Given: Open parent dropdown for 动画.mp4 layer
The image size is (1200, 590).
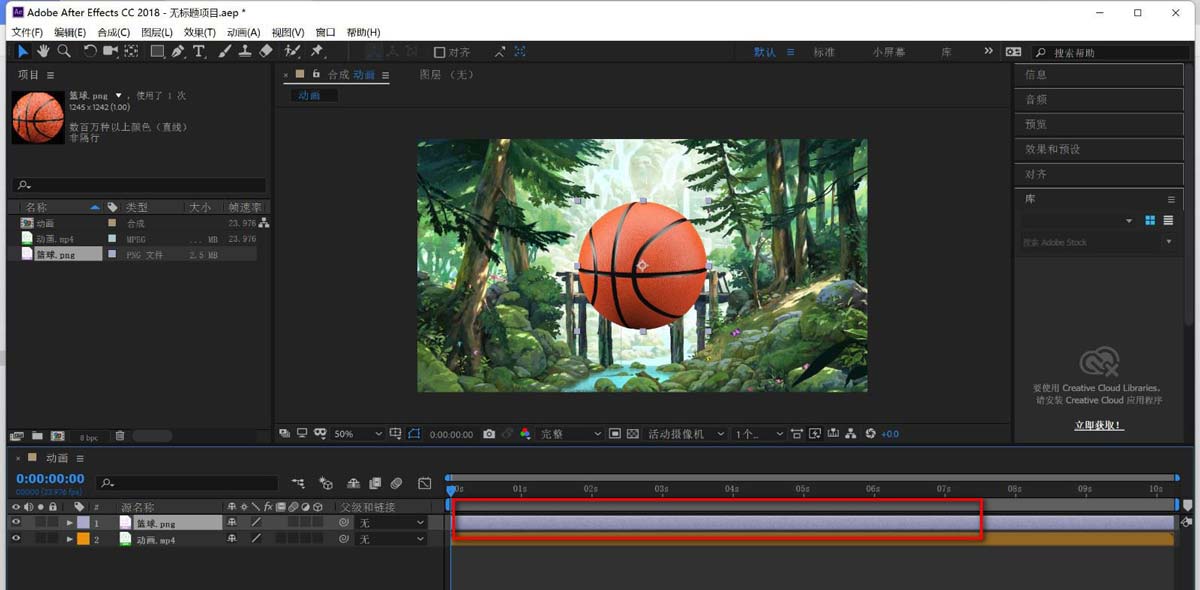Looking at the screenshot, I should 391,539.
